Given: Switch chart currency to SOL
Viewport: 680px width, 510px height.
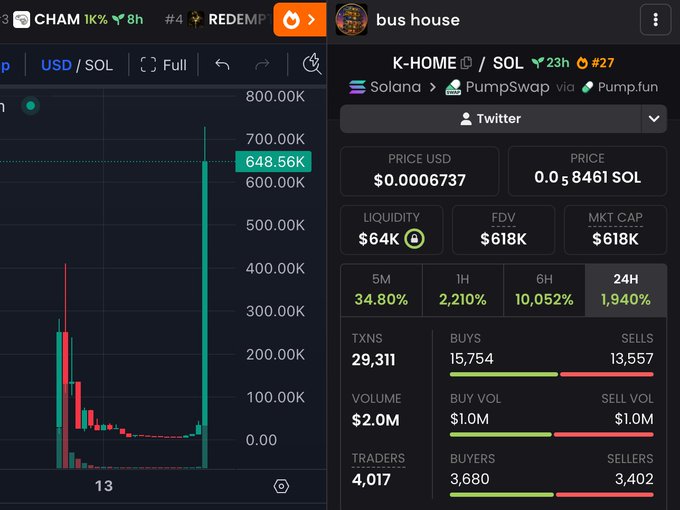Looking at the screenshot, I should coord(99,65).
